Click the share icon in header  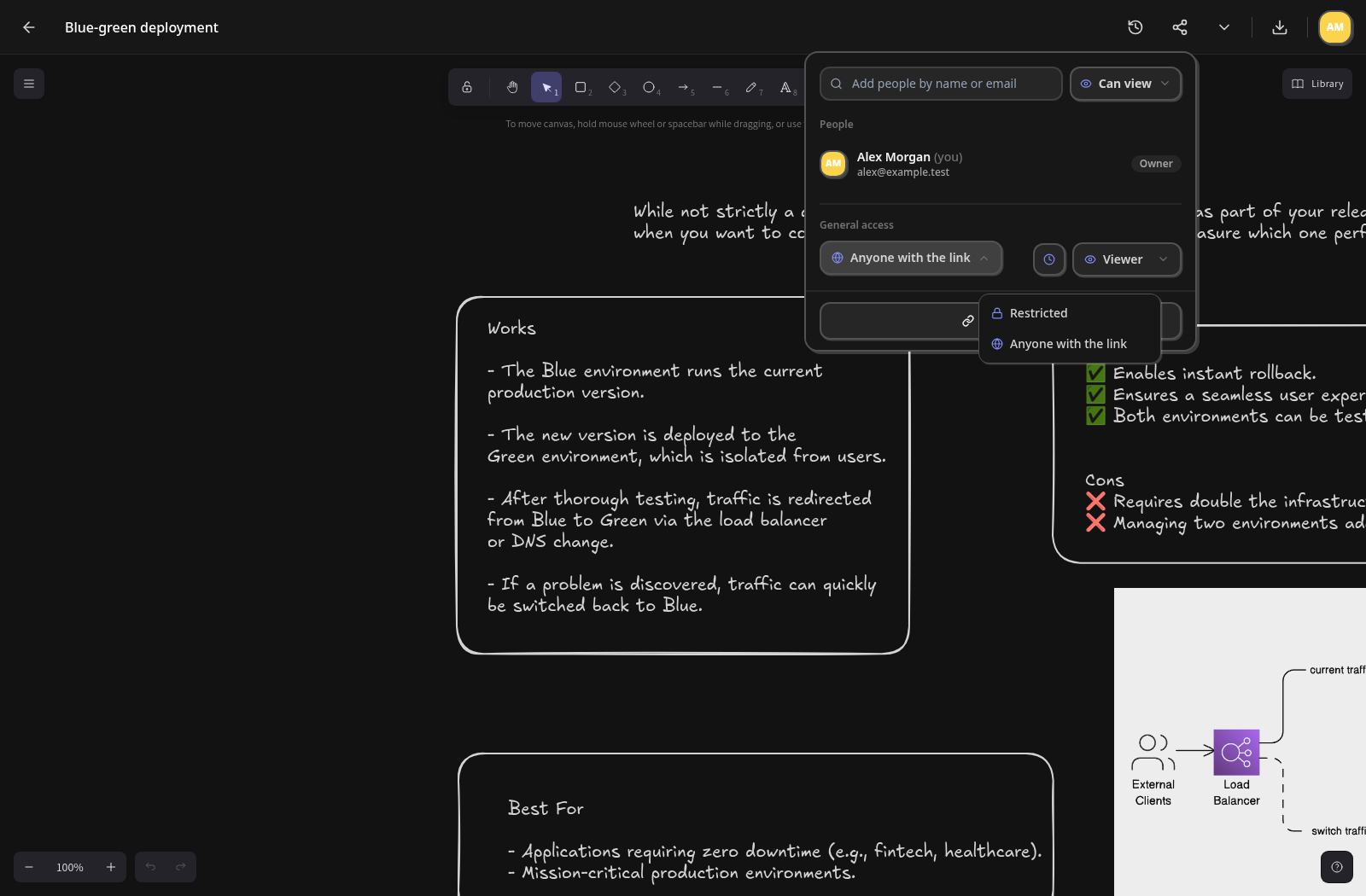pos(1180,27)
